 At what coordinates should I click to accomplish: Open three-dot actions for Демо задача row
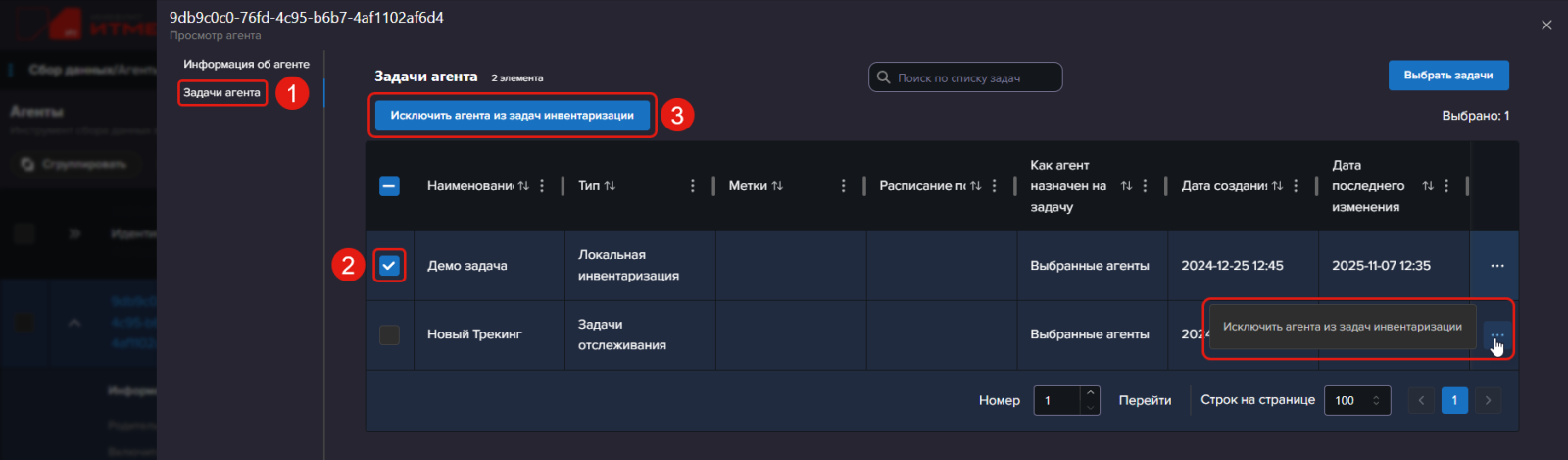pyautogui.click(x=1496, y=266)
